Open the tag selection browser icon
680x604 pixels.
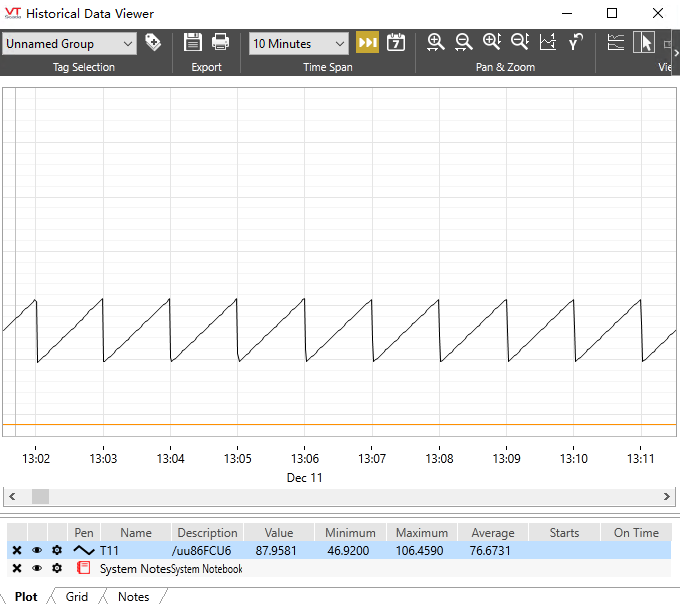153,43
